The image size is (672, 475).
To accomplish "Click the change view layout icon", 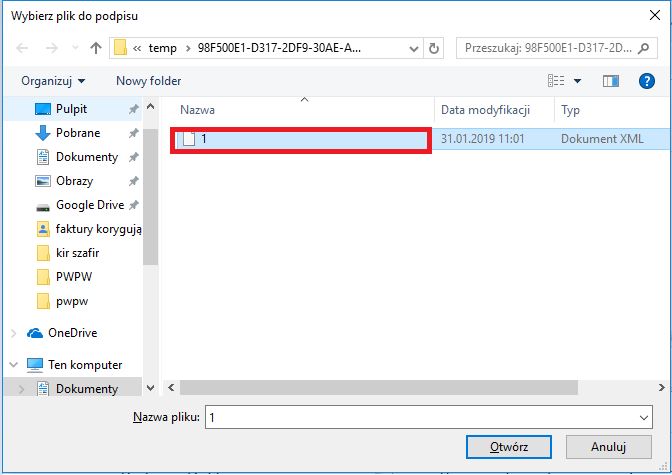I will (558, 80).
